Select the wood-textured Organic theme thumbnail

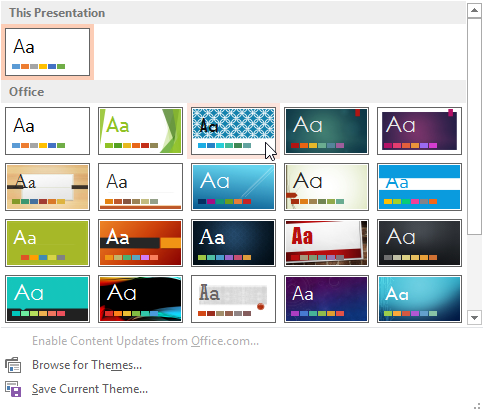47,187
